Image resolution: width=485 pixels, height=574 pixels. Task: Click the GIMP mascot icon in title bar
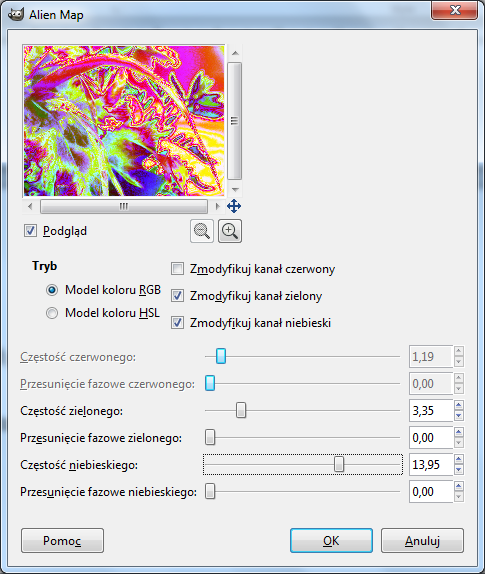pos(16,14)
